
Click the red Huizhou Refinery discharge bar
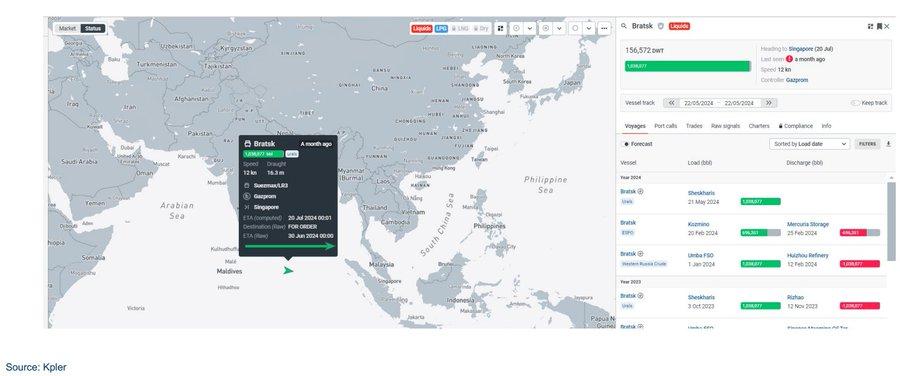click(860, 263)
